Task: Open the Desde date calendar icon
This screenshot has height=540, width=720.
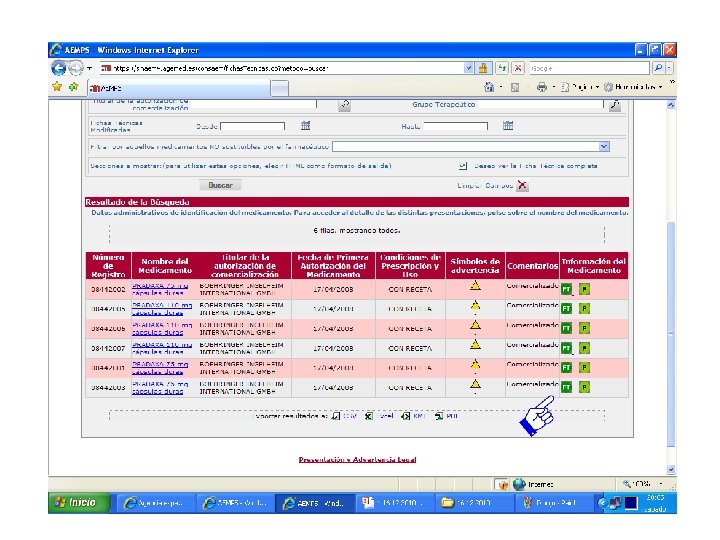Action: click(x=305, y=125)
